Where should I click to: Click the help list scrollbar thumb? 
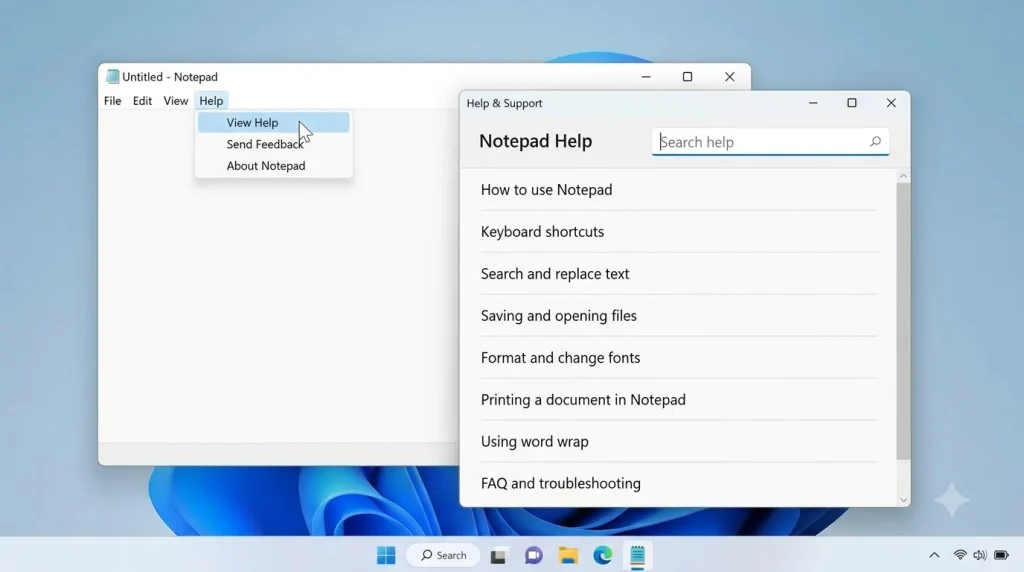903,321
